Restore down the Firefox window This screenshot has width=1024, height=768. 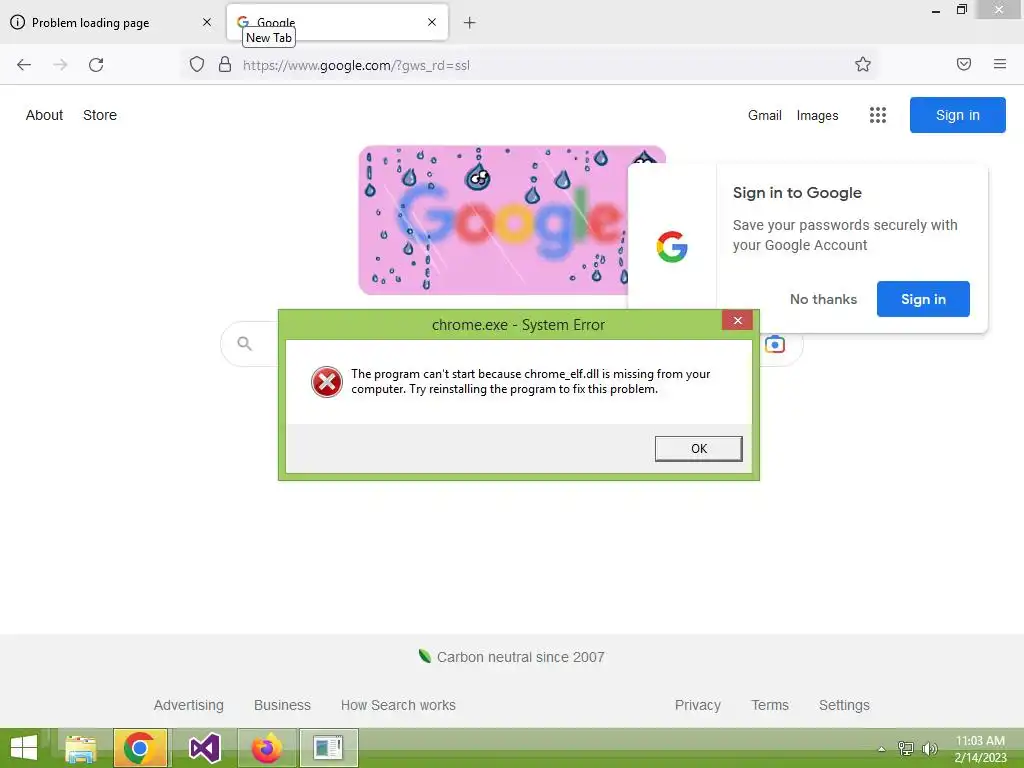click(x=961, y=10)
